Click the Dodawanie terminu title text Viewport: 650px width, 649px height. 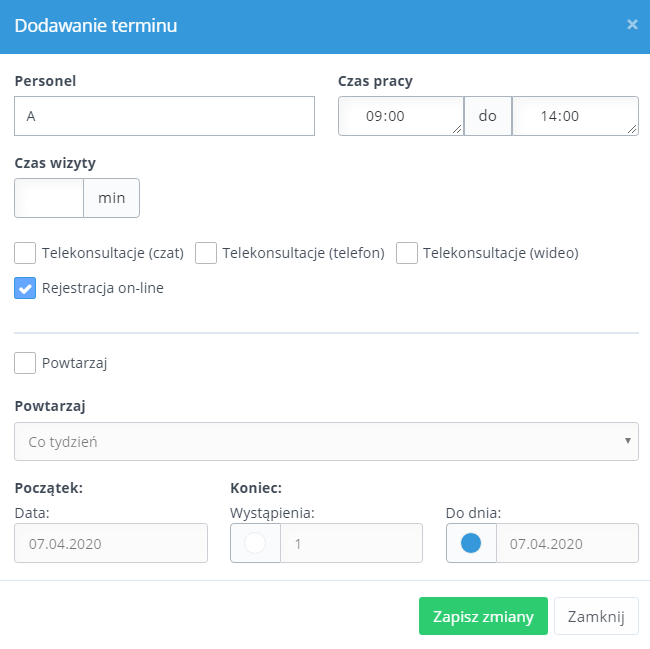coord(96,26)
